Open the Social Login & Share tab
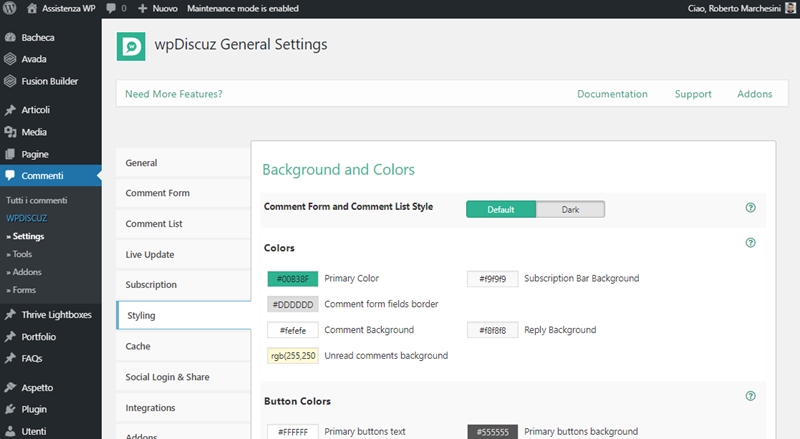The height and width of the screenshot is (439, 800). [x=183, y=377]
